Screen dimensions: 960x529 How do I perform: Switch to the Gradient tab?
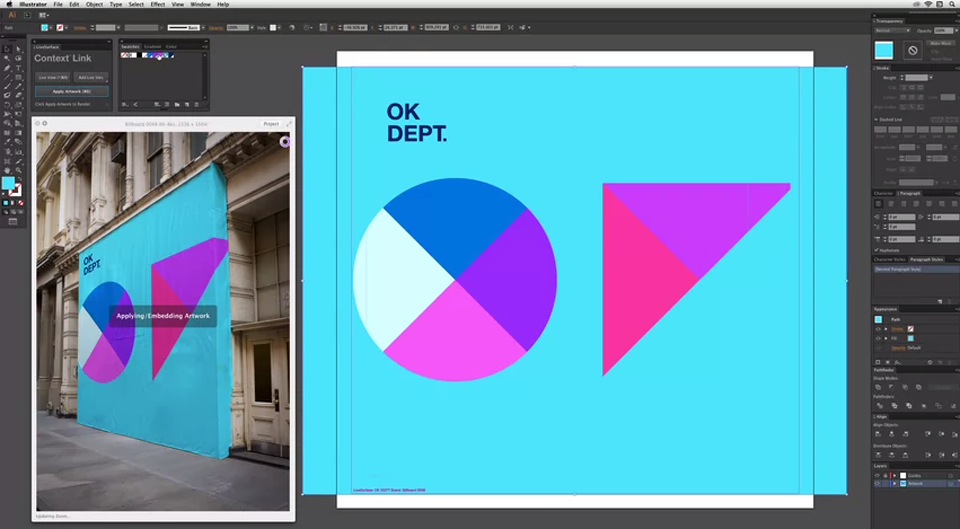click(x=152, y=45)
